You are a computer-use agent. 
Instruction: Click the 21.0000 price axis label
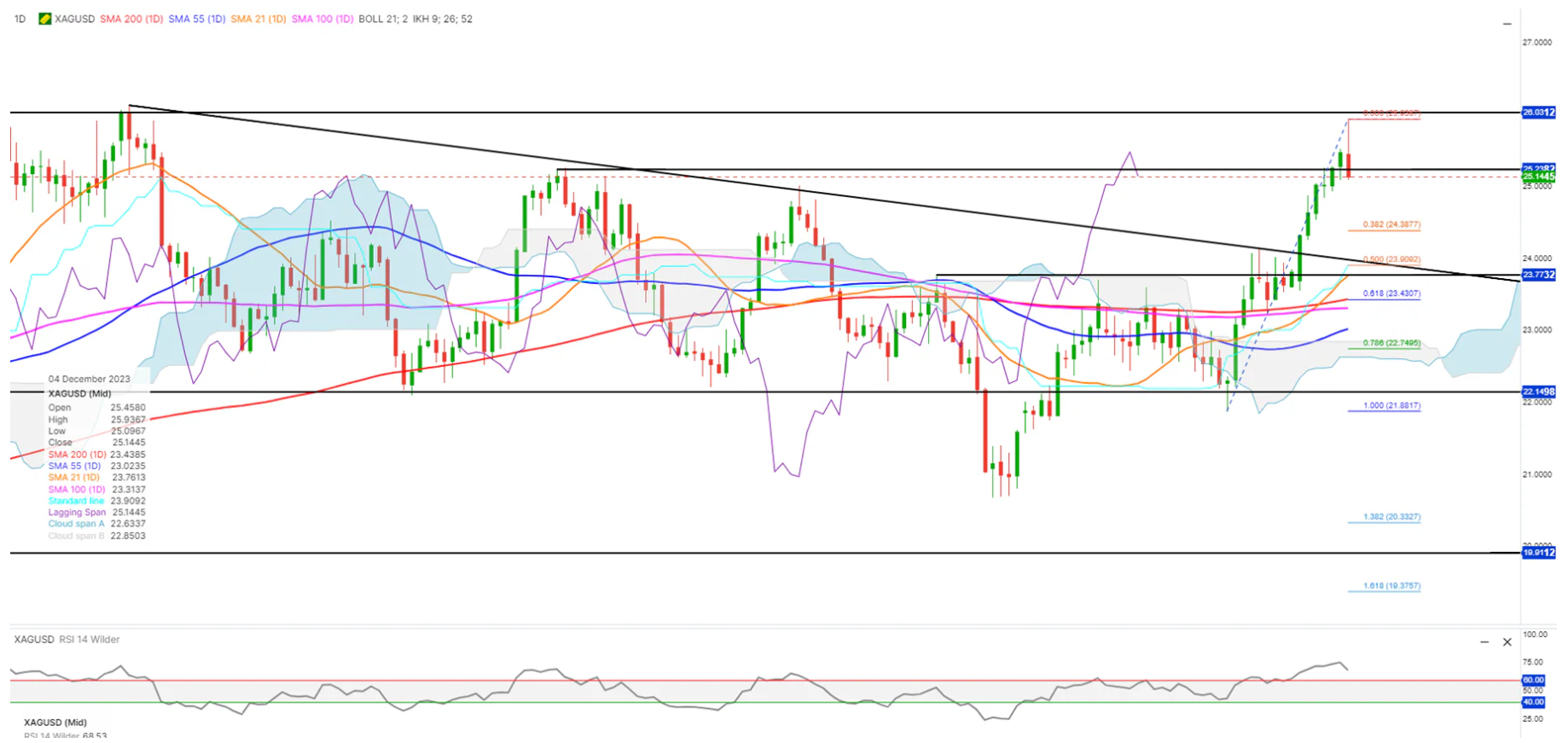pyautogui.click(x=1537, y=474)
